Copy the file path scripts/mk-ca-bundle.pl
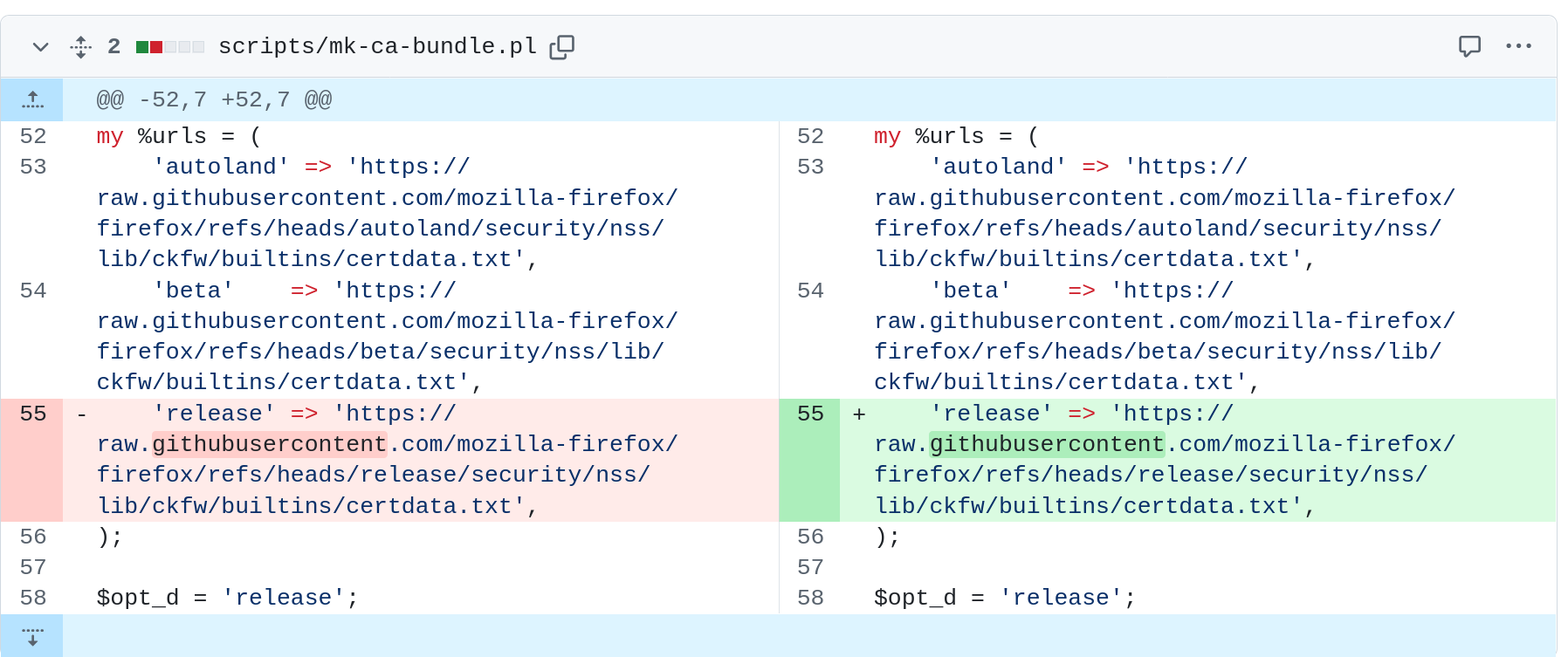The image size is (1568, 657). pos(561,47)
